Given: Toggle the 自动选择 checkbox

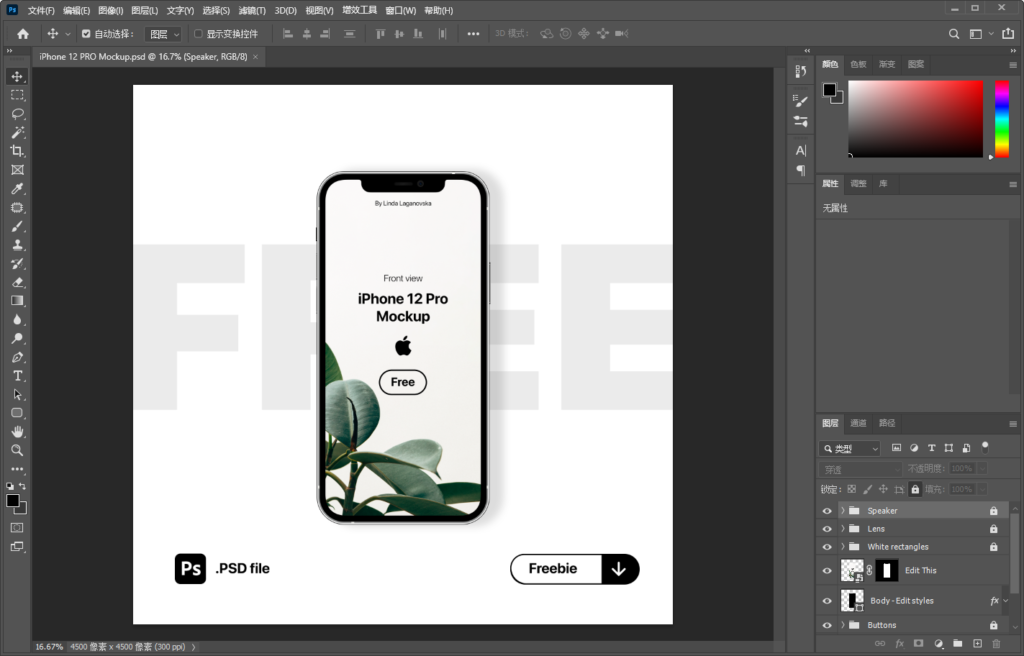Looking at the screenshot, I should [x=86, y=34].
